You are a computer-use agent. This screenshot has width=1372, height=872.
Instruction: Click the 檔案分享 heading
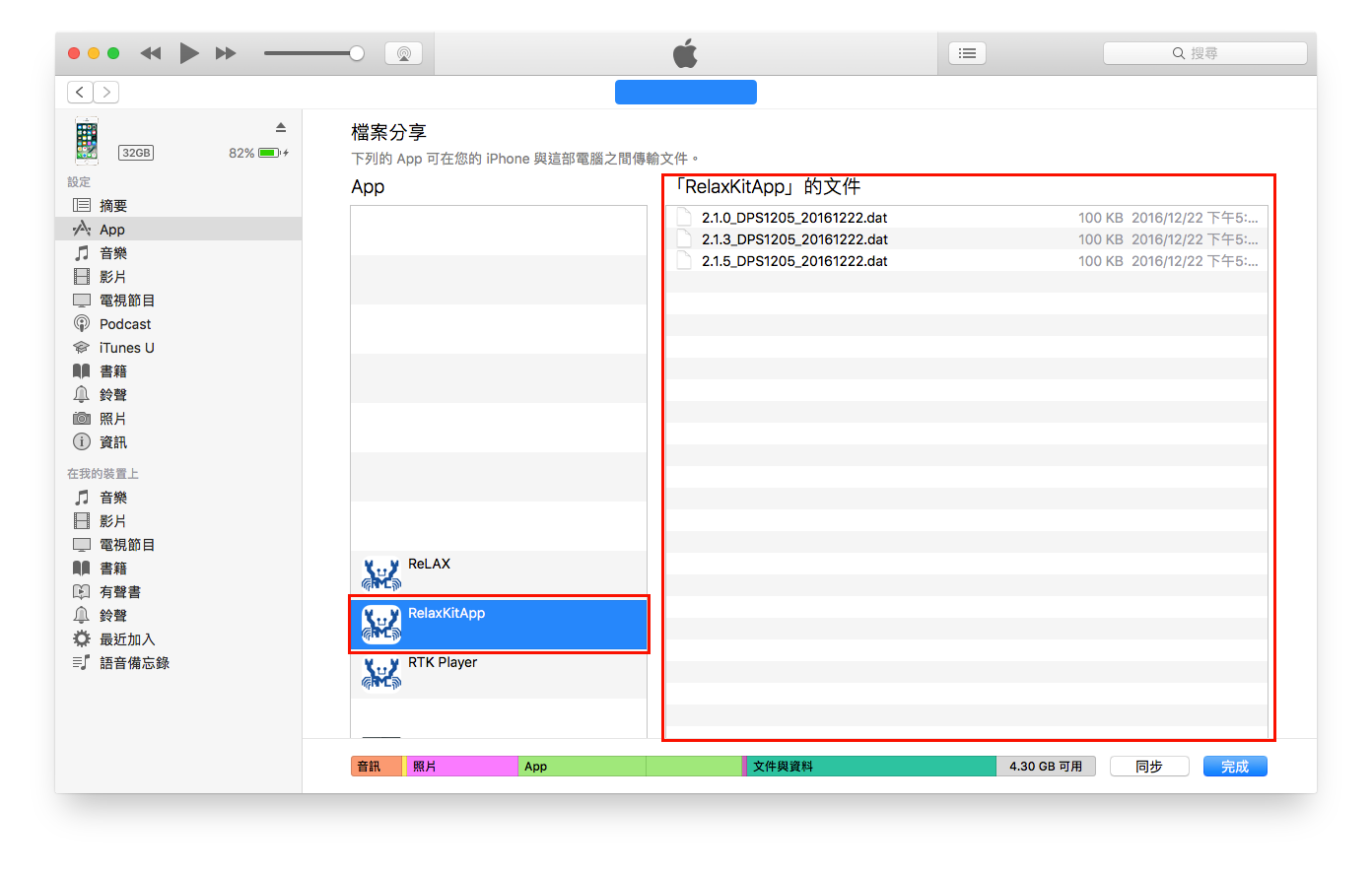[388, 132]
